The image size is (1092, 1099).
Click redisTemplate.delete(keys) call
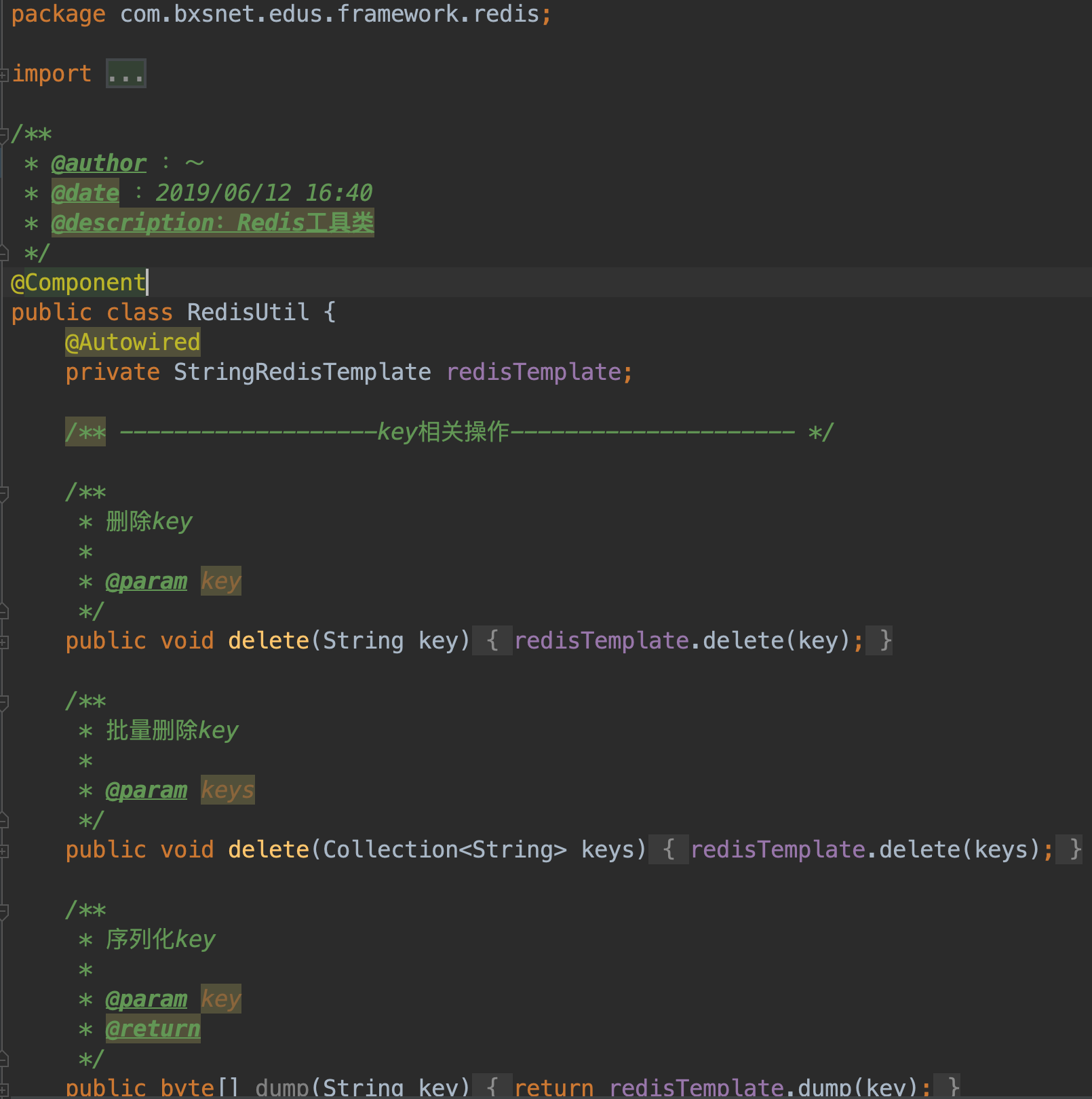coord(865,849)
